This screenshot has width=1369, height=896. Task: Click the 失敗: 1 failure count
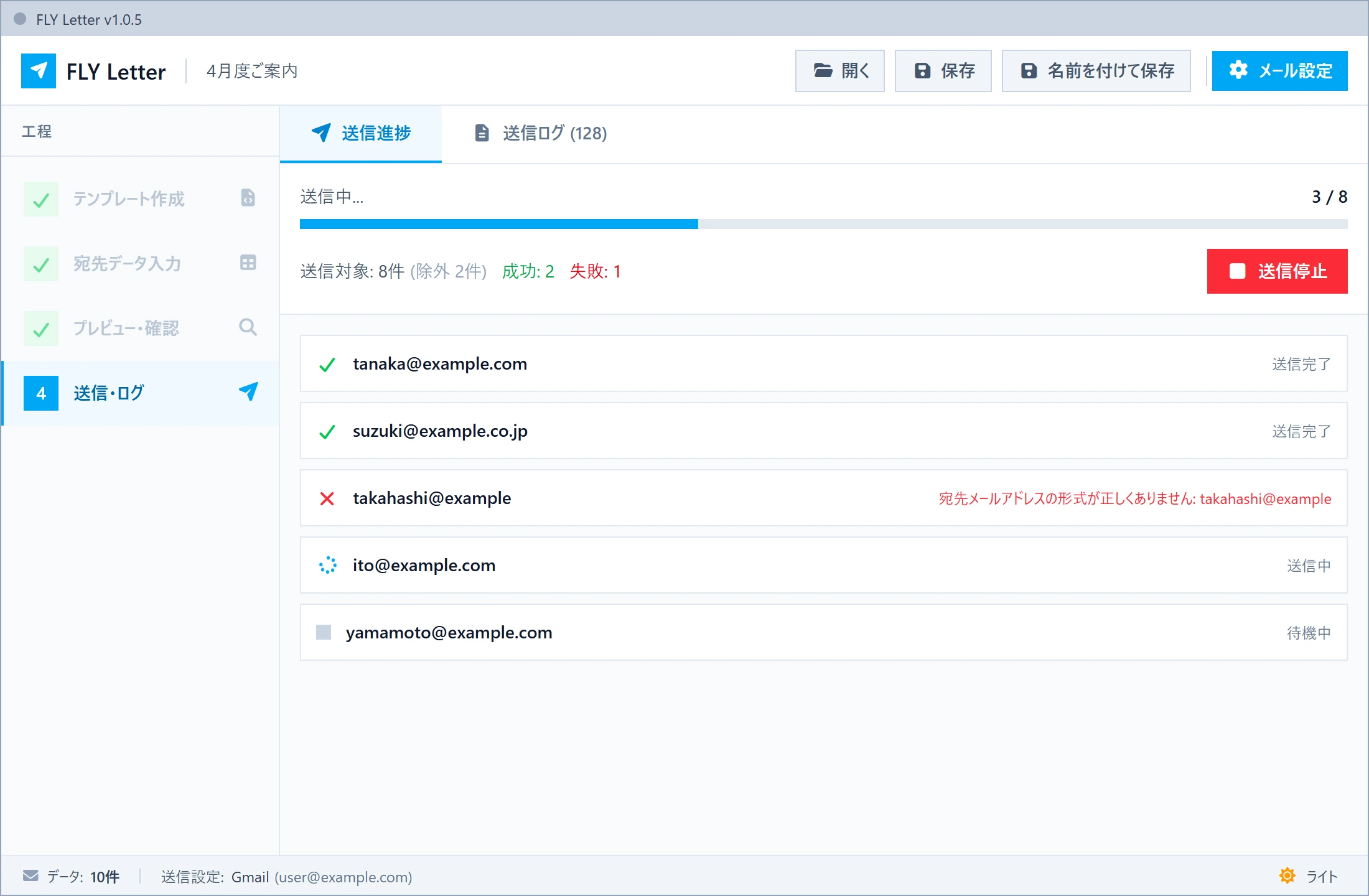point(596,271)
